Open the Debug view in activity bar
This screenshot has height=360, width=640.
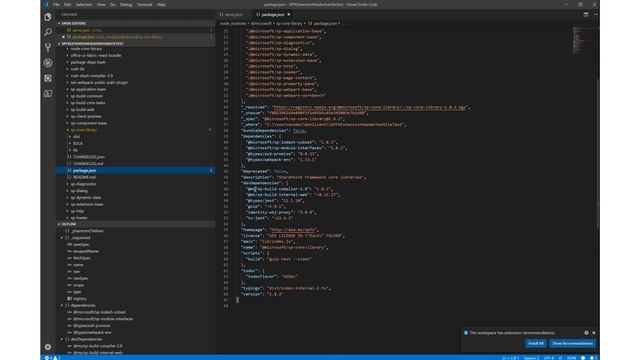pyautogui.click(x=48, y=63)
